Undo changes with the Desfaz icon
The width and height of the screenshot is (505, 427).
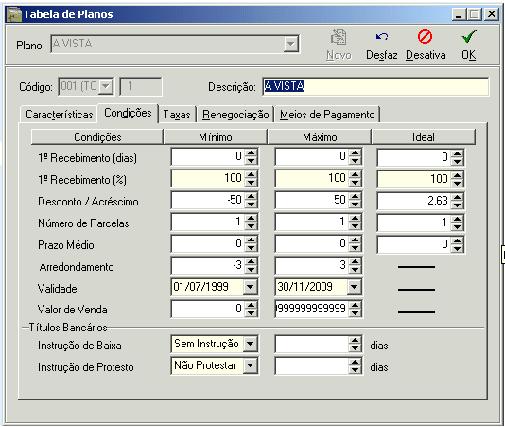pyautogui.click(x=382, y=36)
